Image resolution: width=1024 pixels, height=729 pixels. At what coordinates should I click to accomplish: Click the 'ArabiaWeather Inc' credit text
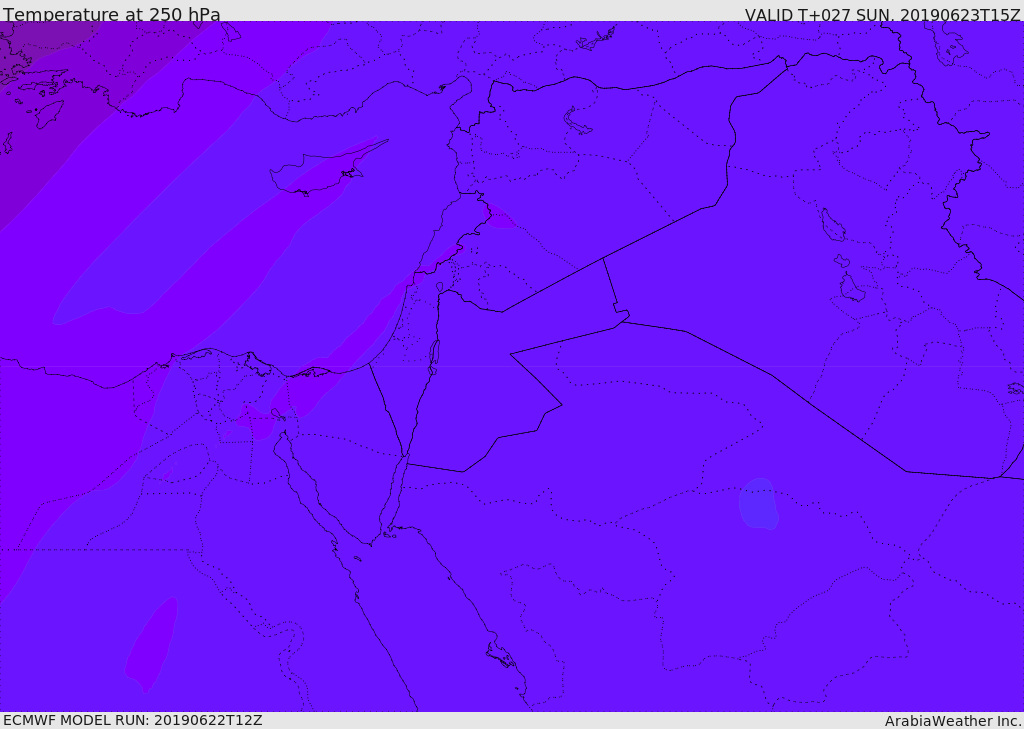(x=952, y=721)
